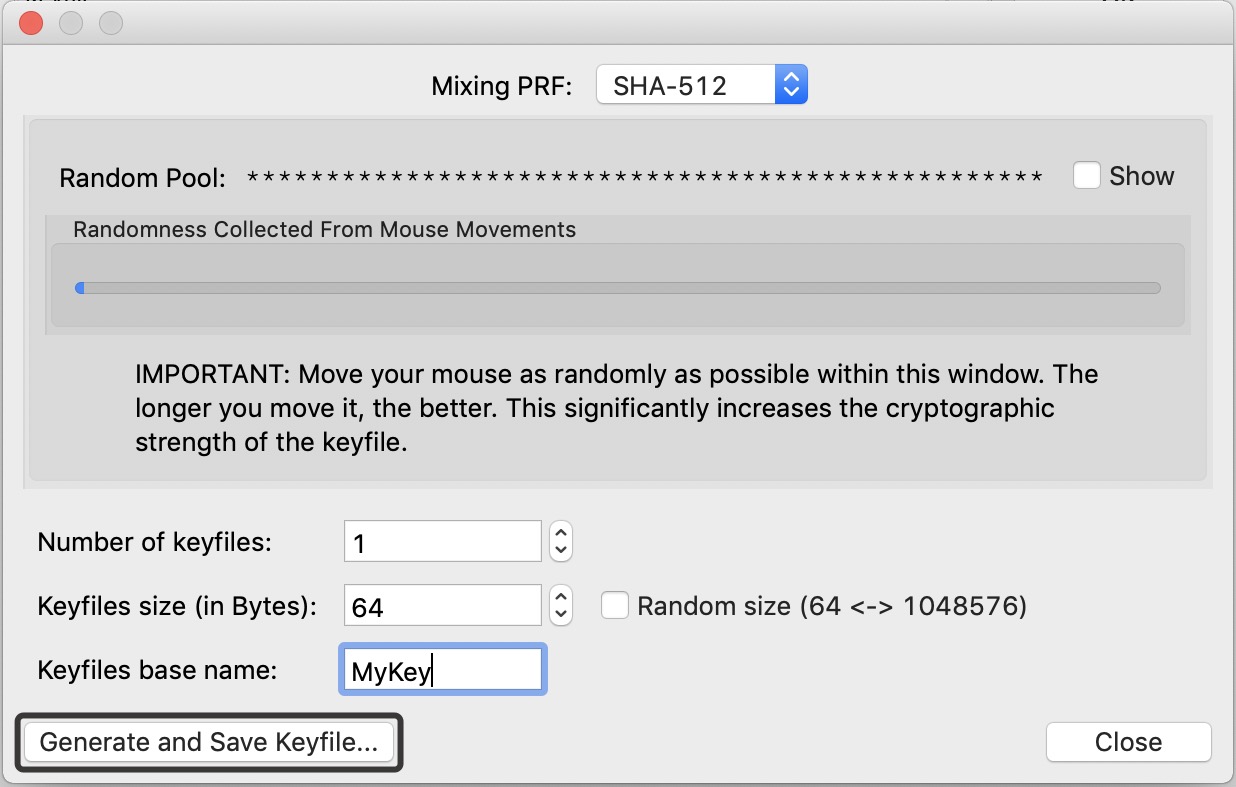The width and height of the screenshot is (1236, 787).
Task: Click the masked Random Pool text
Action: click(x=645, y=178)
